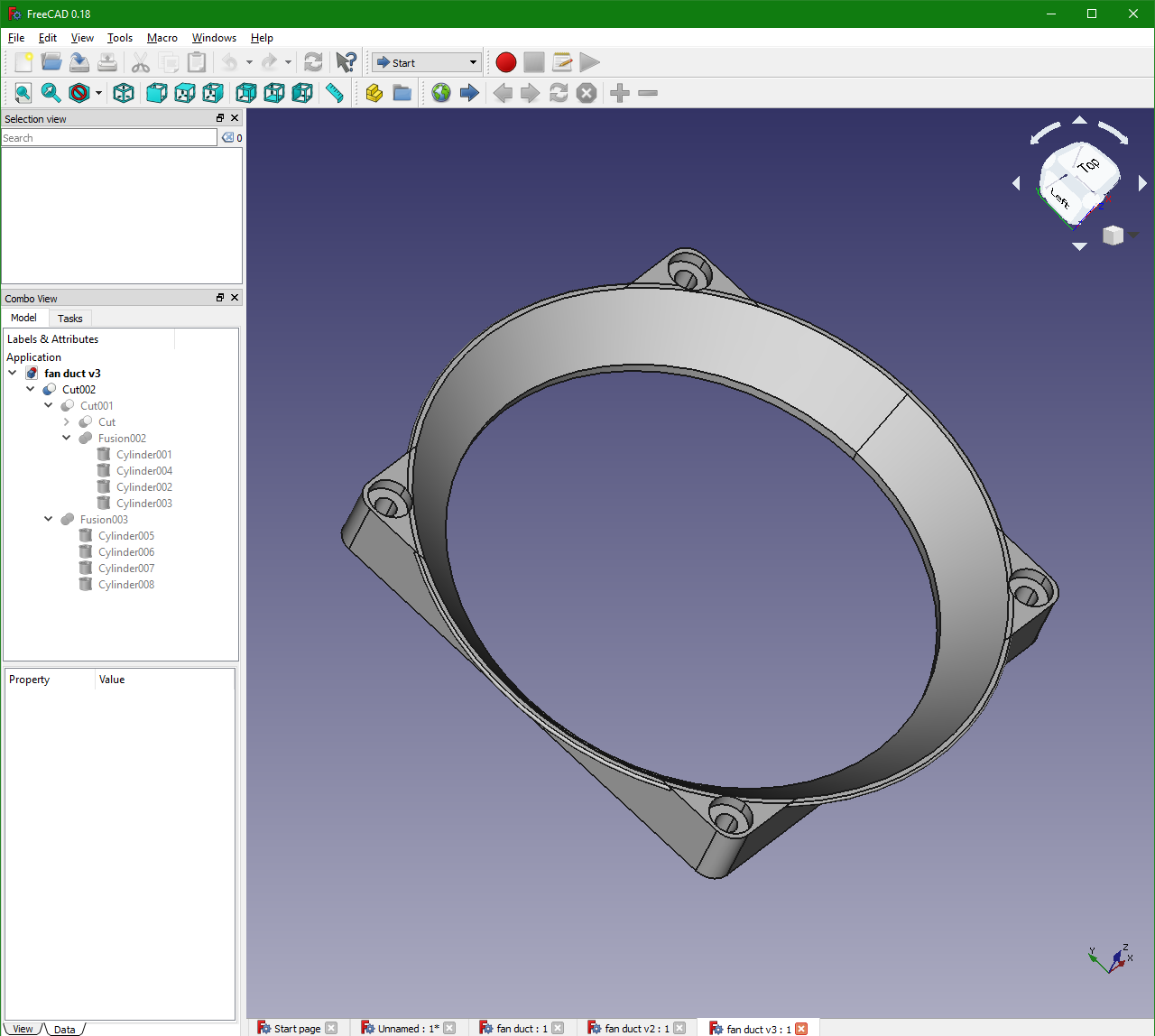
Task: Click the Record macro red button
Action: click(x=506, y=62)
